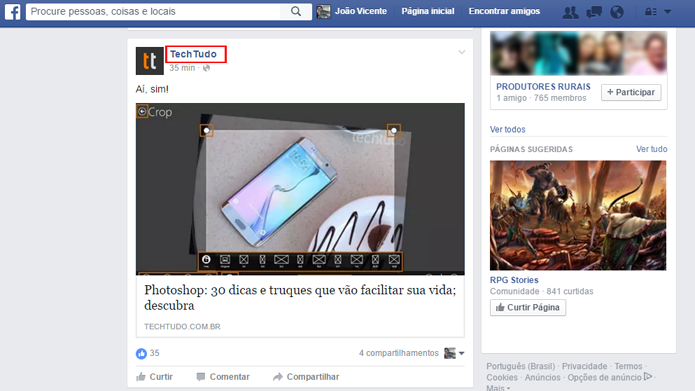Image resolution: width=695 pixels, height=391 pixels.
Task: Open TechTudo page logo thumbnail
Action: click(149, 61)
